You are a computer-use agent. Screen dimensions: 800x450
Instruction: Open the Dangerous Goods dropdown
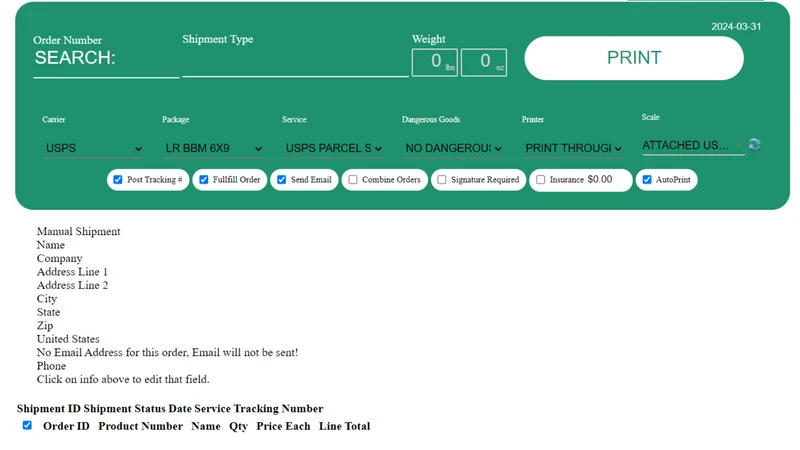[453, 148]
